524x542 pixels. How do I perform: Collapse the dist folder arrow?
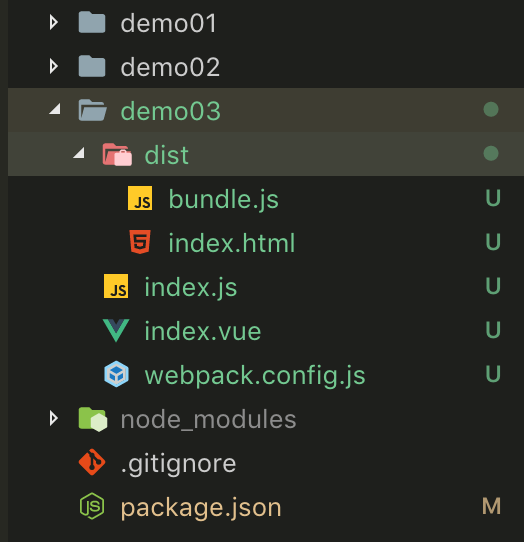coord(79,153)
